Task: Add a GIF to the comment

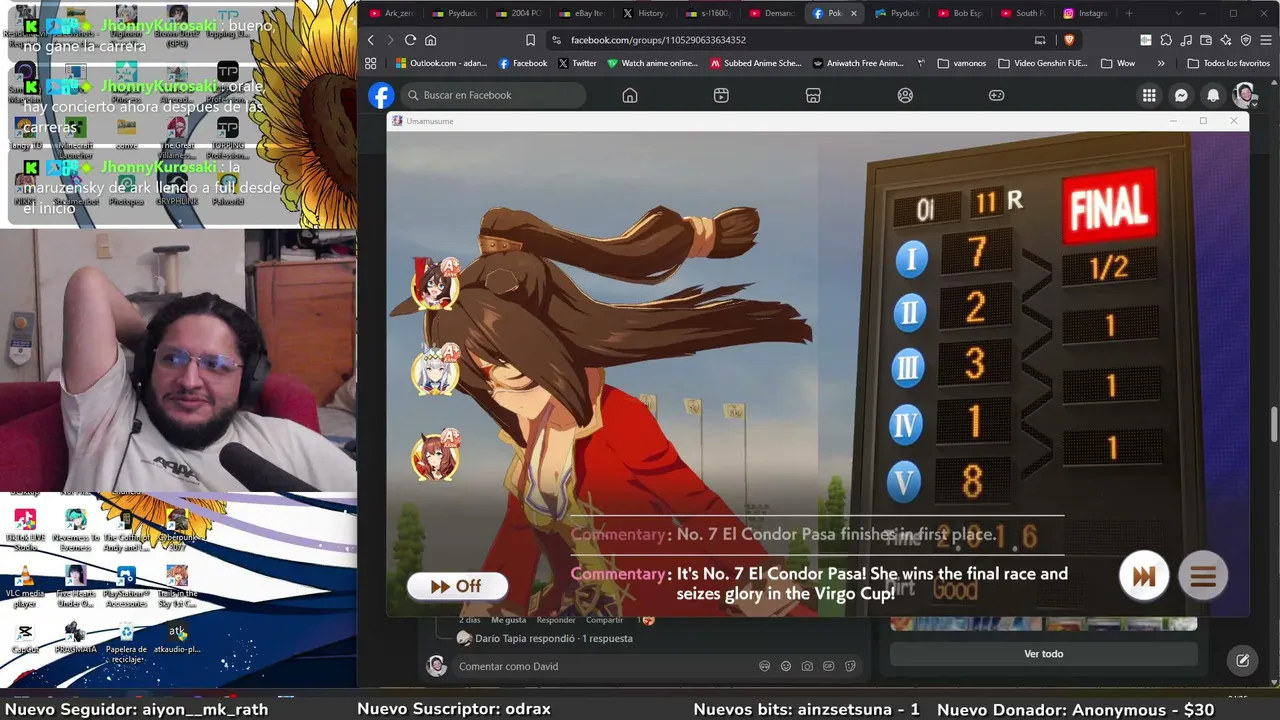Action: pyautogui.click(x=828, y=666)
